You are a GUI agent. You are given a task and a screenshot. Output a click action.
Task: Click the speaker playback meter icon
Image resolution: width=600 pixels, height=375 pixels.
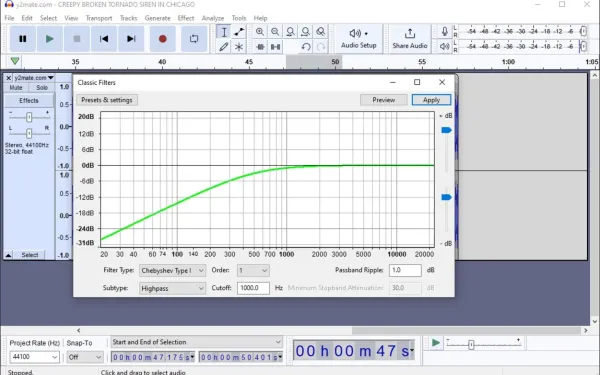[444, 47]
